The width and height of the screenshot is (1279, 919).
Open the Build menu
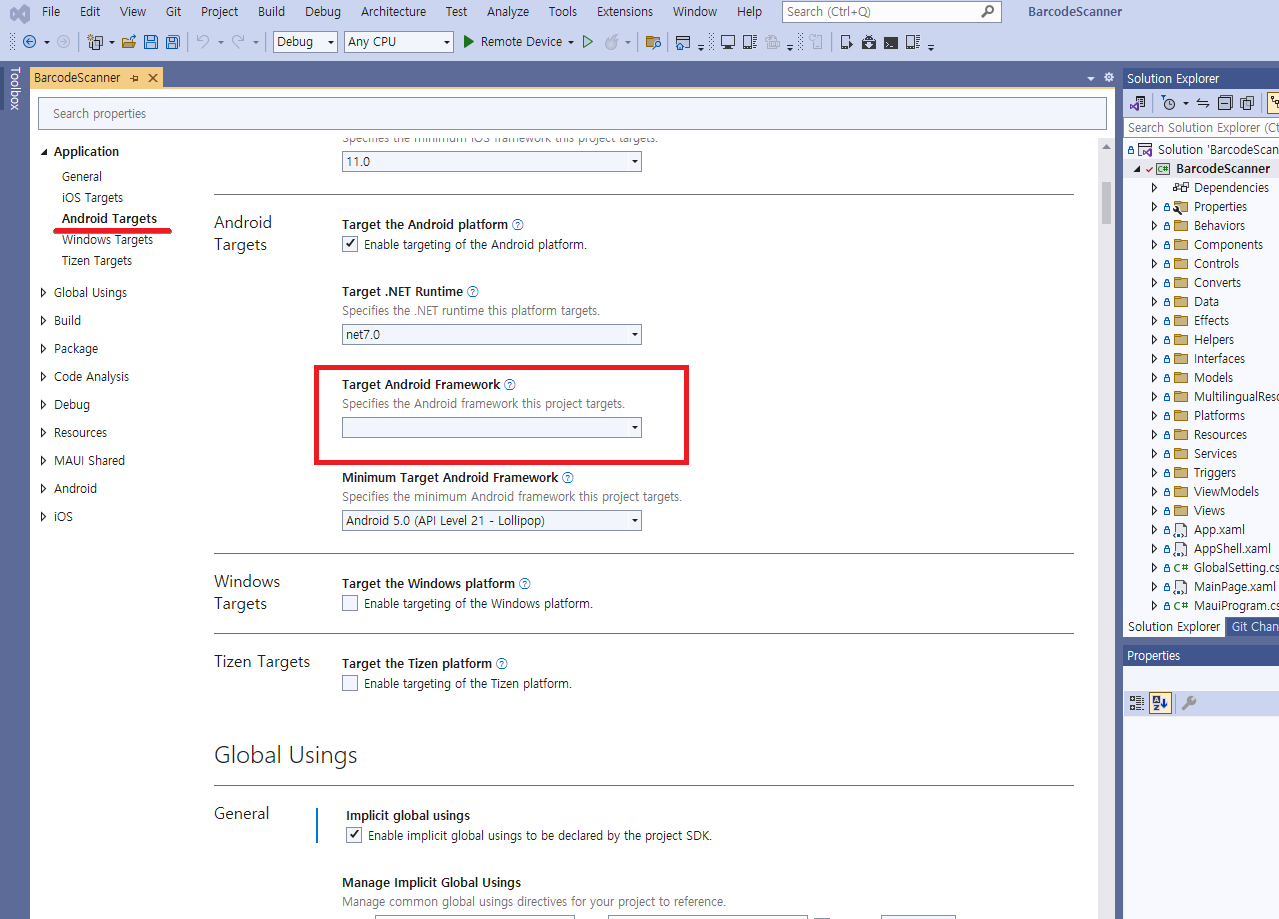coord(271,12)
